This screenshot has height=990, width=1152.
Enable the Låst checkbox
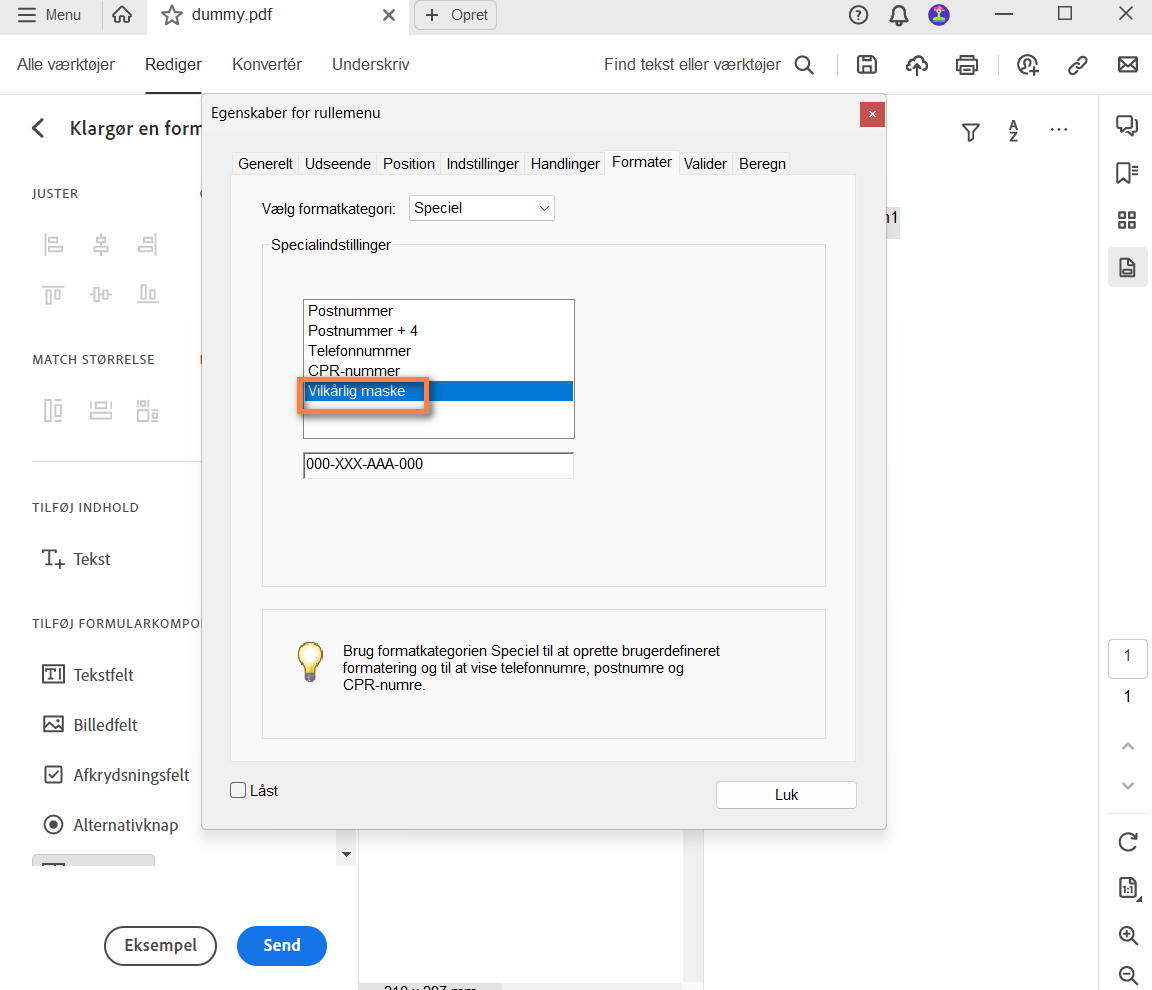(x=238, y=790)
